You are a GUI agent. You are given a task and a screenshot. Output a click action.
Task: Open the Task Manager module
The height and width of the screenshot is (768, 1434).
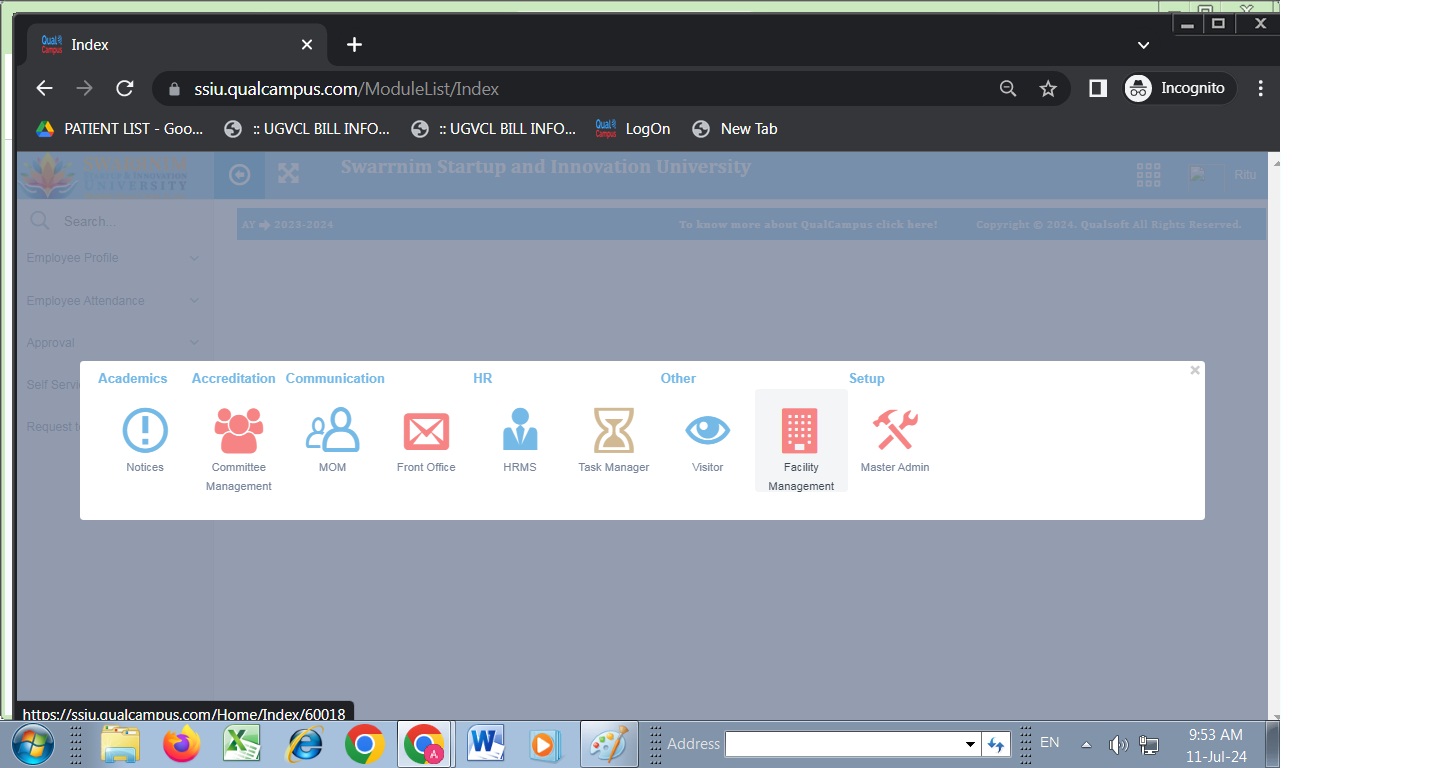tap(614, 440)
